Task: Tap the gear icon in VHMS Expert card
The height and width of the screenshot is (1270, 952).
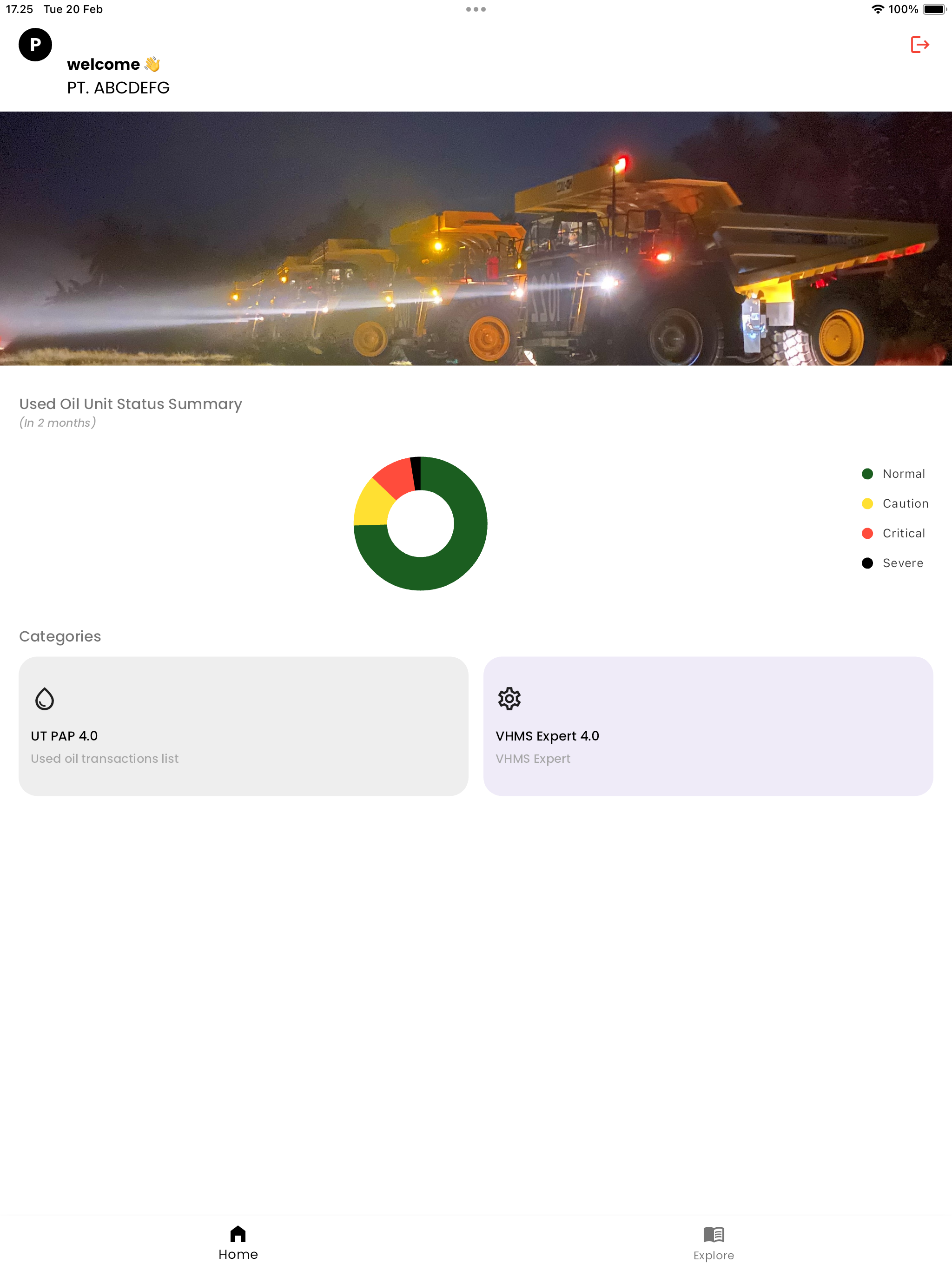Action: tap(509, 699)
